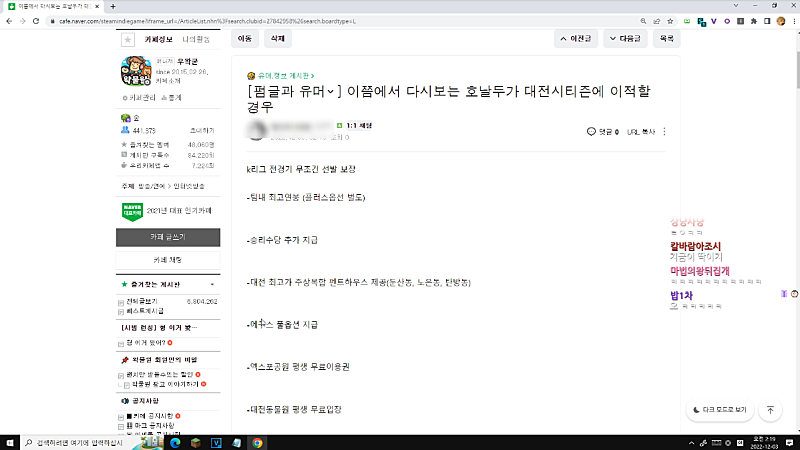Screen dimensions: 800x450
Task: Reload the current page
Action: (36, 21)
